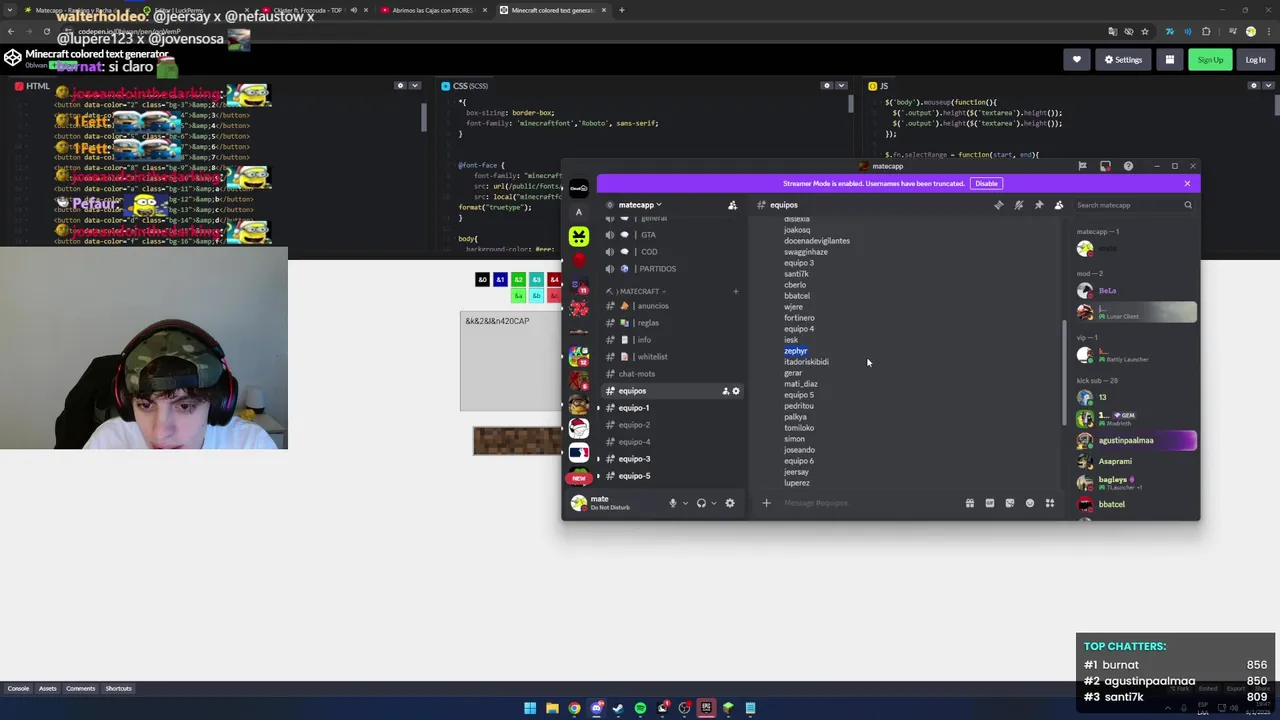Image resolution: width=1280 pixels, height=720 pixels.
Task: Click CodePen Log In button
Action: click(x=1255, y=60)
